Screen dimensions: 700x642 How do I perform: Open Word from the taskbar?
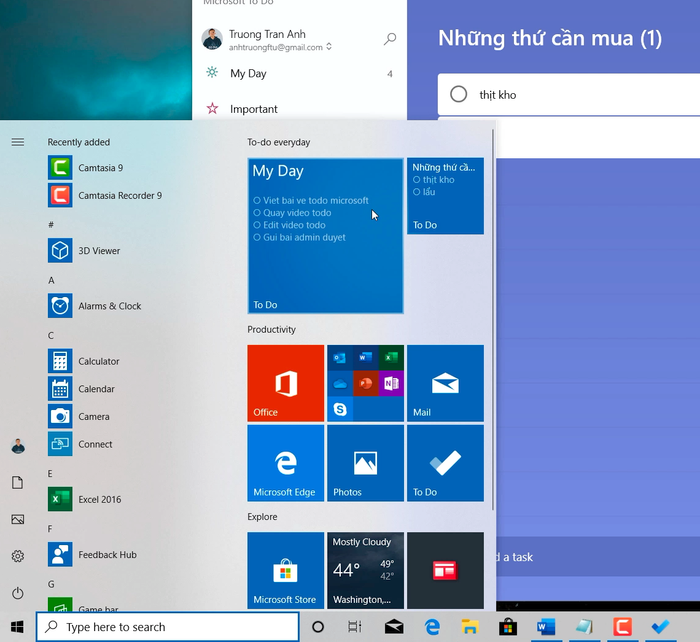click(x=546, y=627)
